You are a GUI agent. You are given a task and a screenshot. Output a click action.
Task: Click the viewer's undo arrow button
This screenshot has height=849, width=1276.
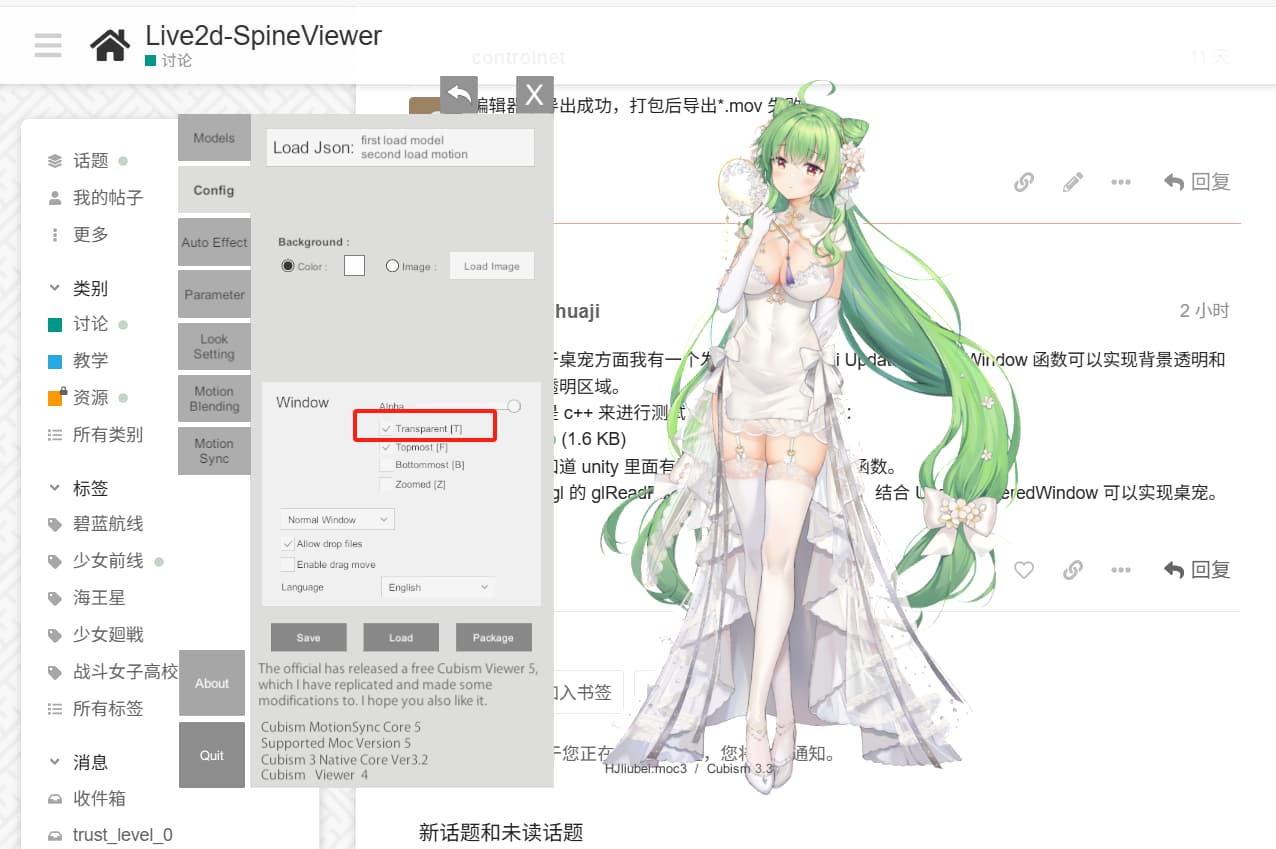[x=458, y=95]
